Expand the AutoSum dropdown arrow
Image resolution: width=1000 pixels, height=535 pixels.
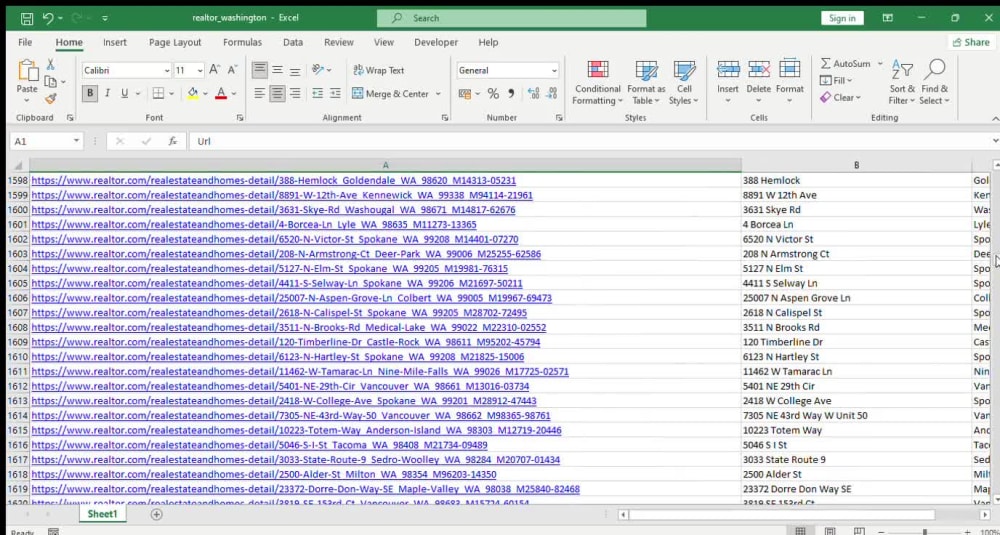pyautogui.click(x=880, y=64)
